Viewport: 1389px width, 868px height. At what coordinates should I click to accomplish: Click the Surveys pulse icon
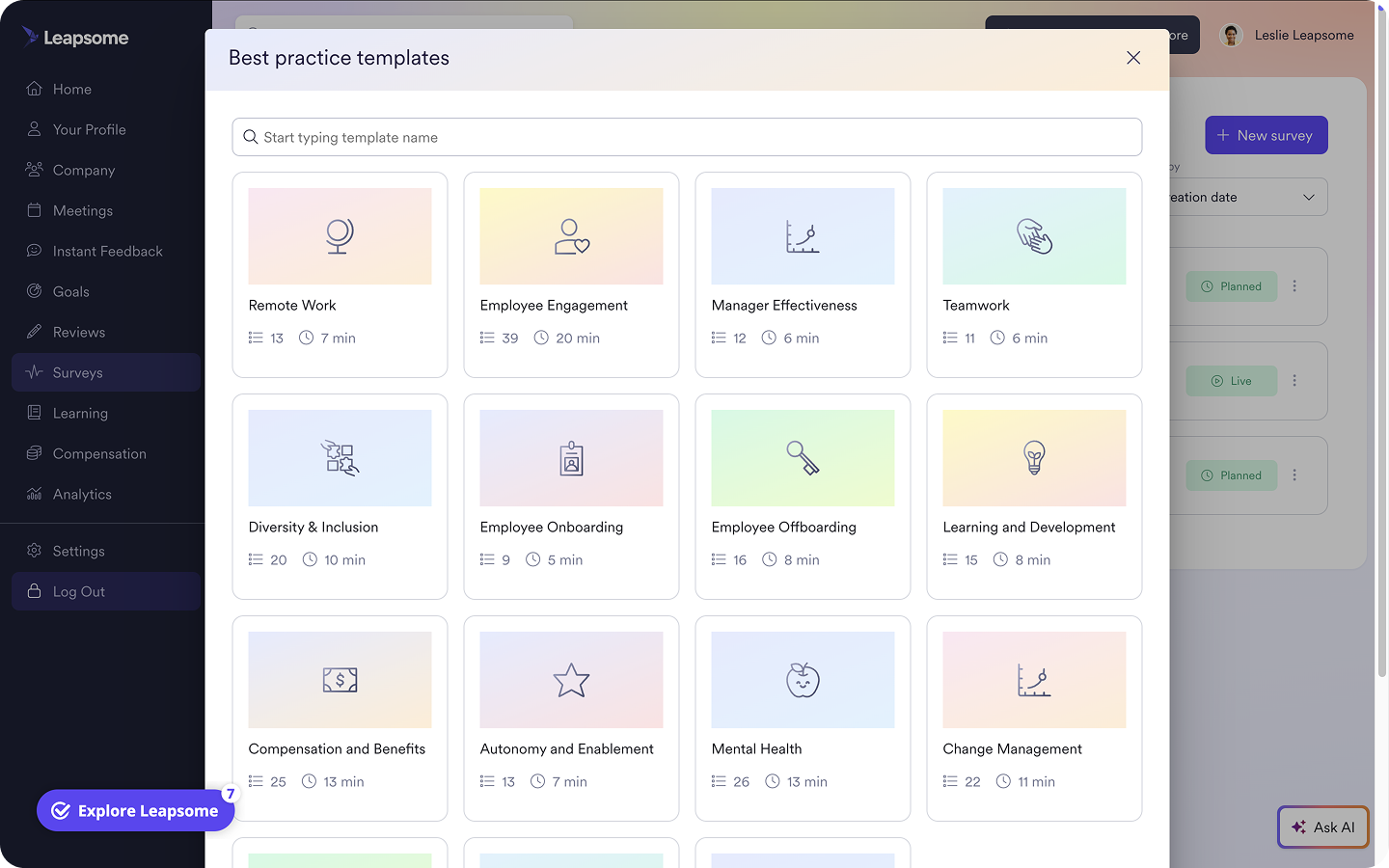pyautogui.click(x=34, y=372)
